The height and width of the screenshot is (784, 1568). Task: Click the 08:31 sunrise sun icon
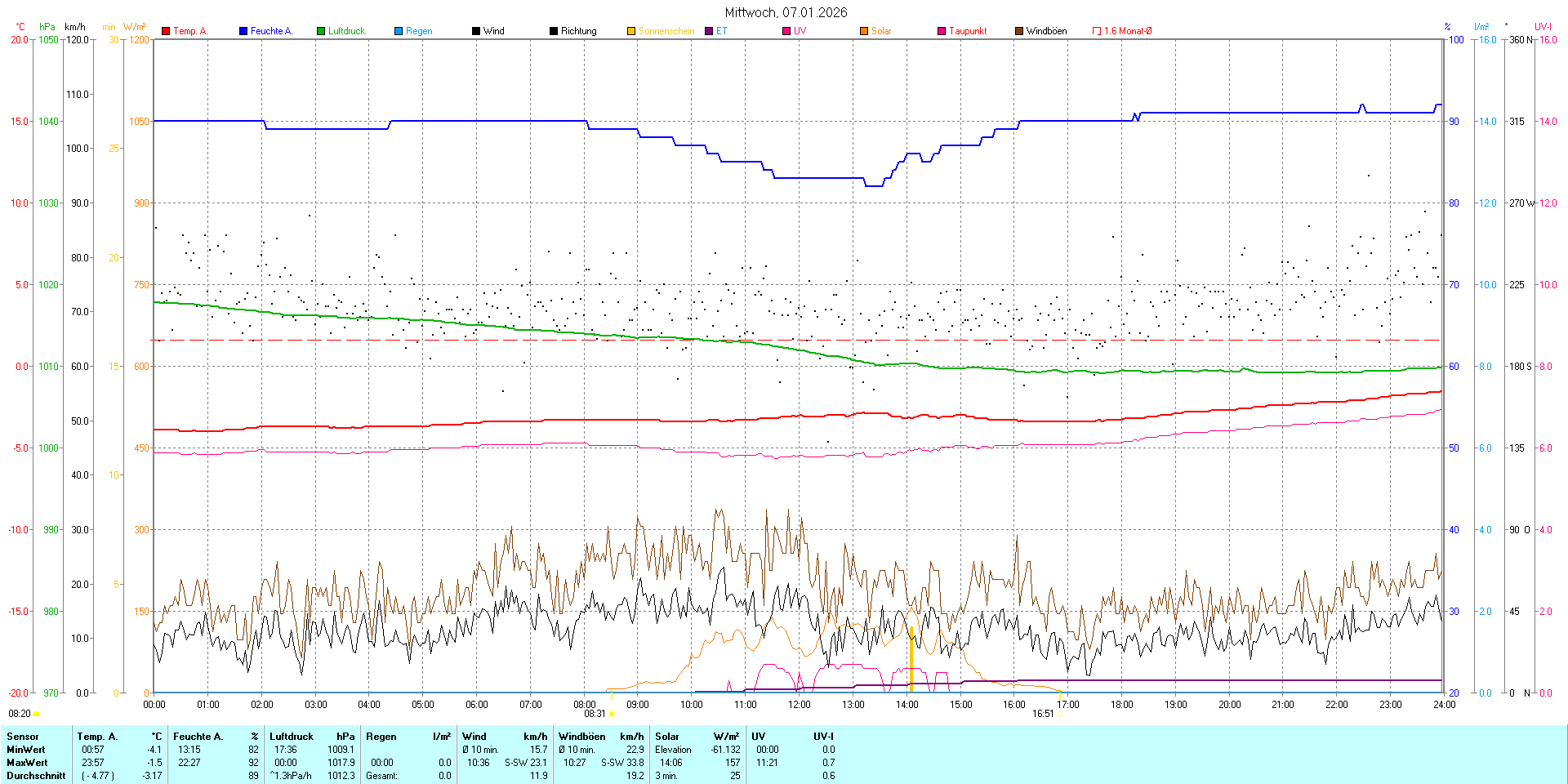coord(611,714)
